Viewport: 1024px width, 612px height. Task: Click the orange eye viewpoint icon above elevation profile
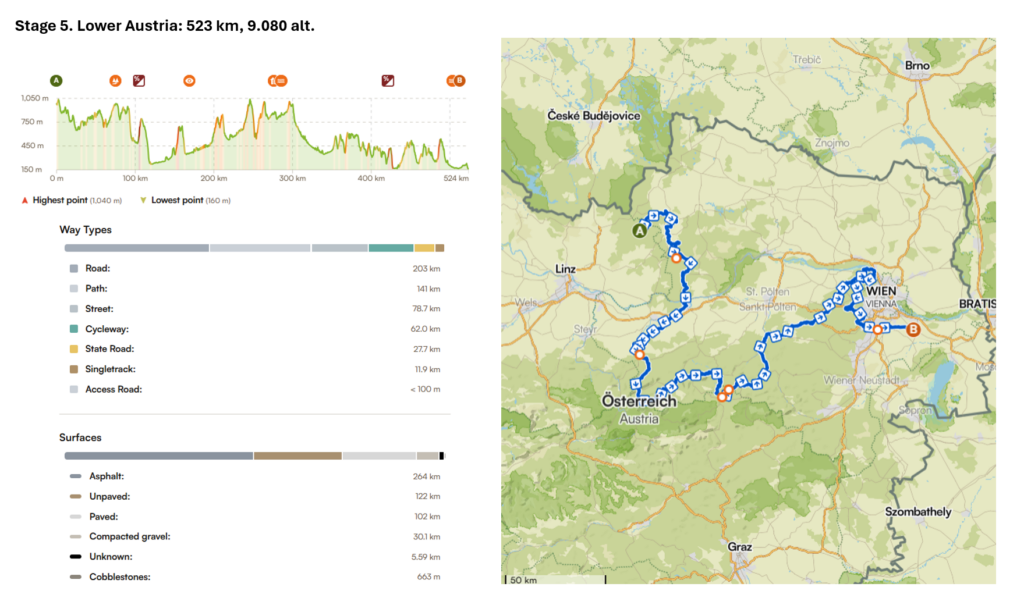point(189,80)
